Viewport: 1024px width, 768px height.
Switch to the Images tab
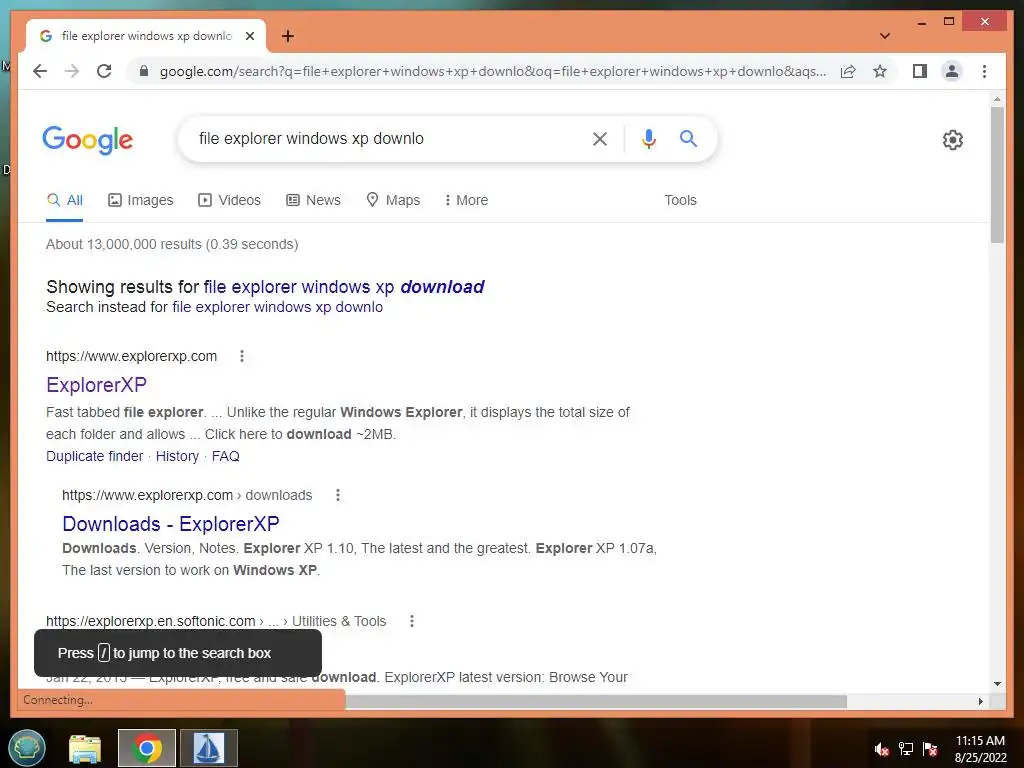click(x=140, y=200)
